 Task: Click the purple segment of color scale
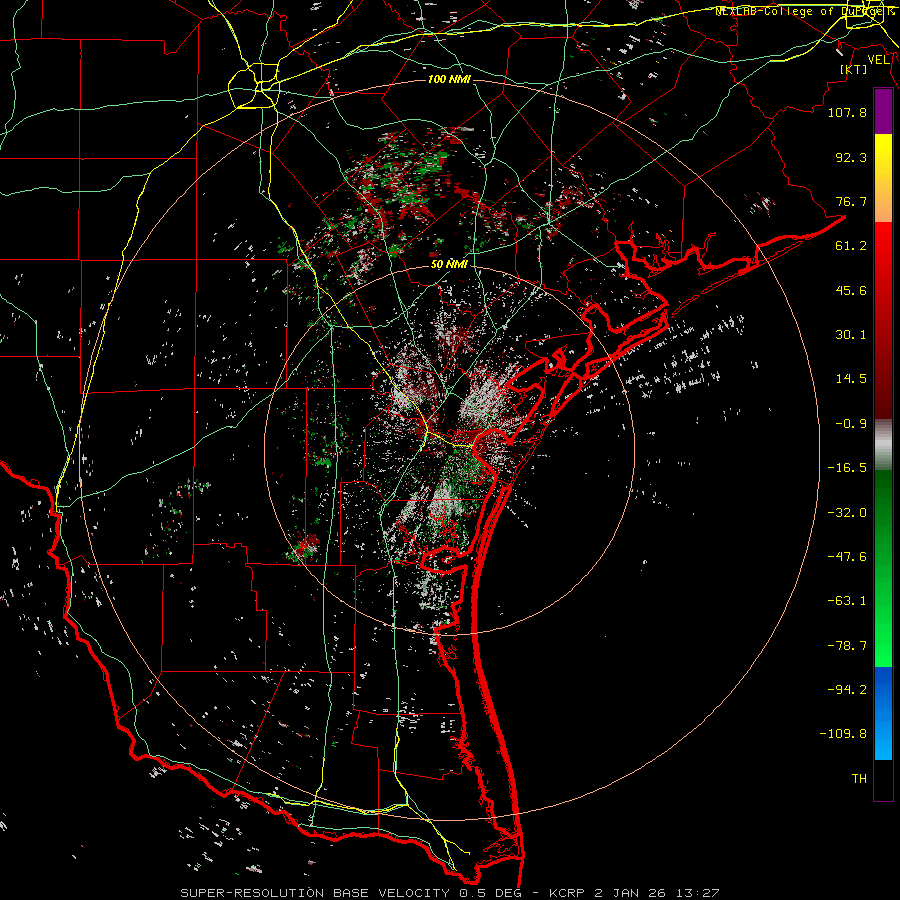click(883, 111)
